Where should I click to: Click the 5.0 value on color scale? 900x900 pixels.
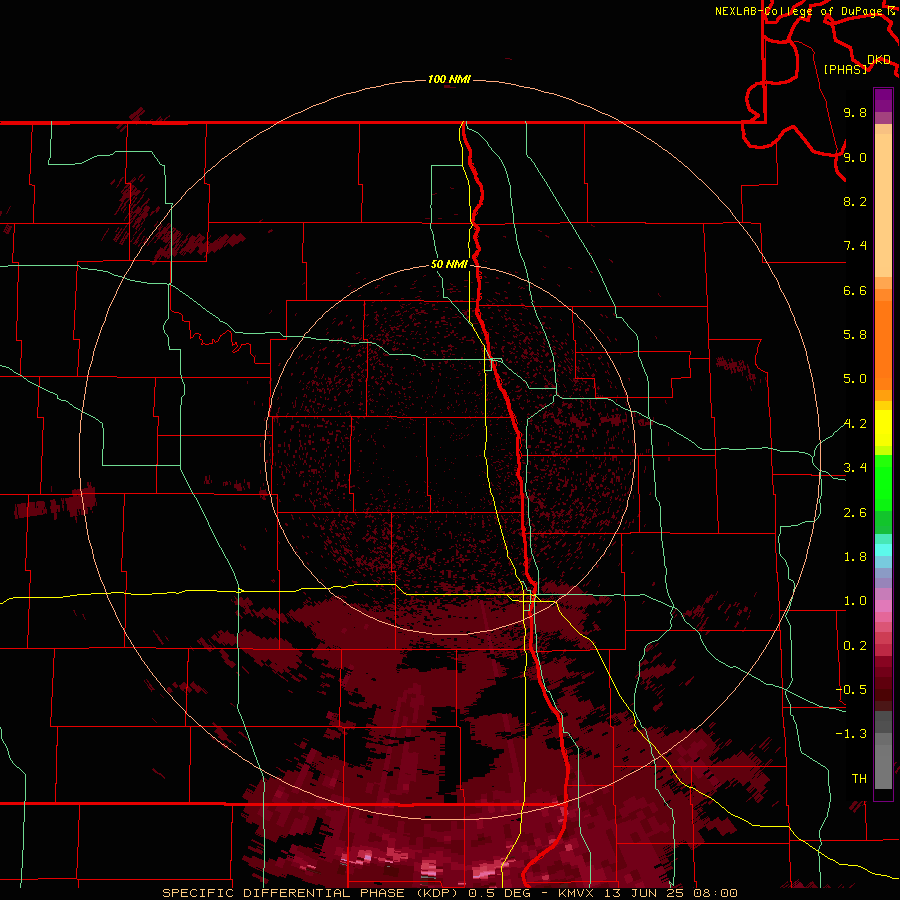pyautogui.click(x=855, y=379)
